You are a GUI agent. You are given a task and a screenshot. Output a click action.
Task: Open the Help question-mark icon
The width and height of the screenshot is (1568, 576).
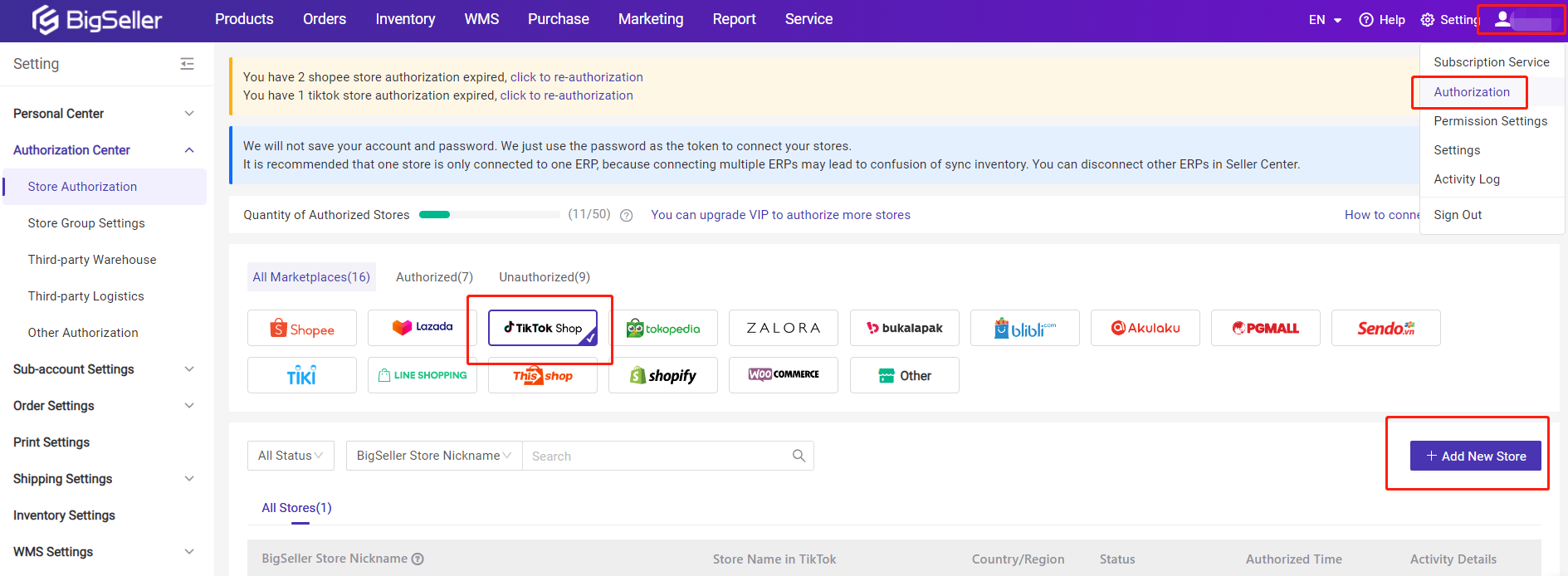click(1365, 20)
